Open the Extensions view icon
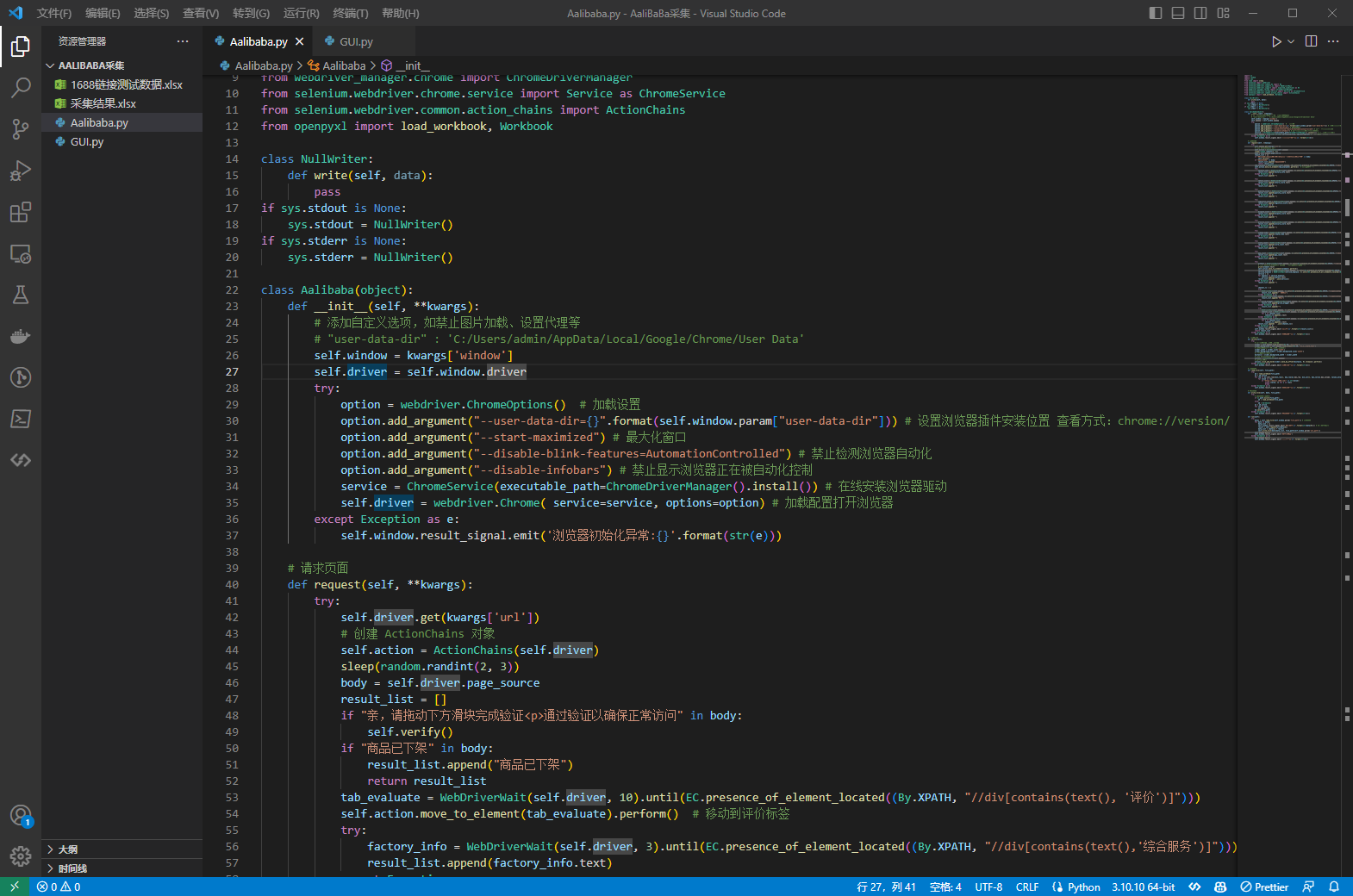The width and height of the screenshot is (1353, 896). coord(21,211)
